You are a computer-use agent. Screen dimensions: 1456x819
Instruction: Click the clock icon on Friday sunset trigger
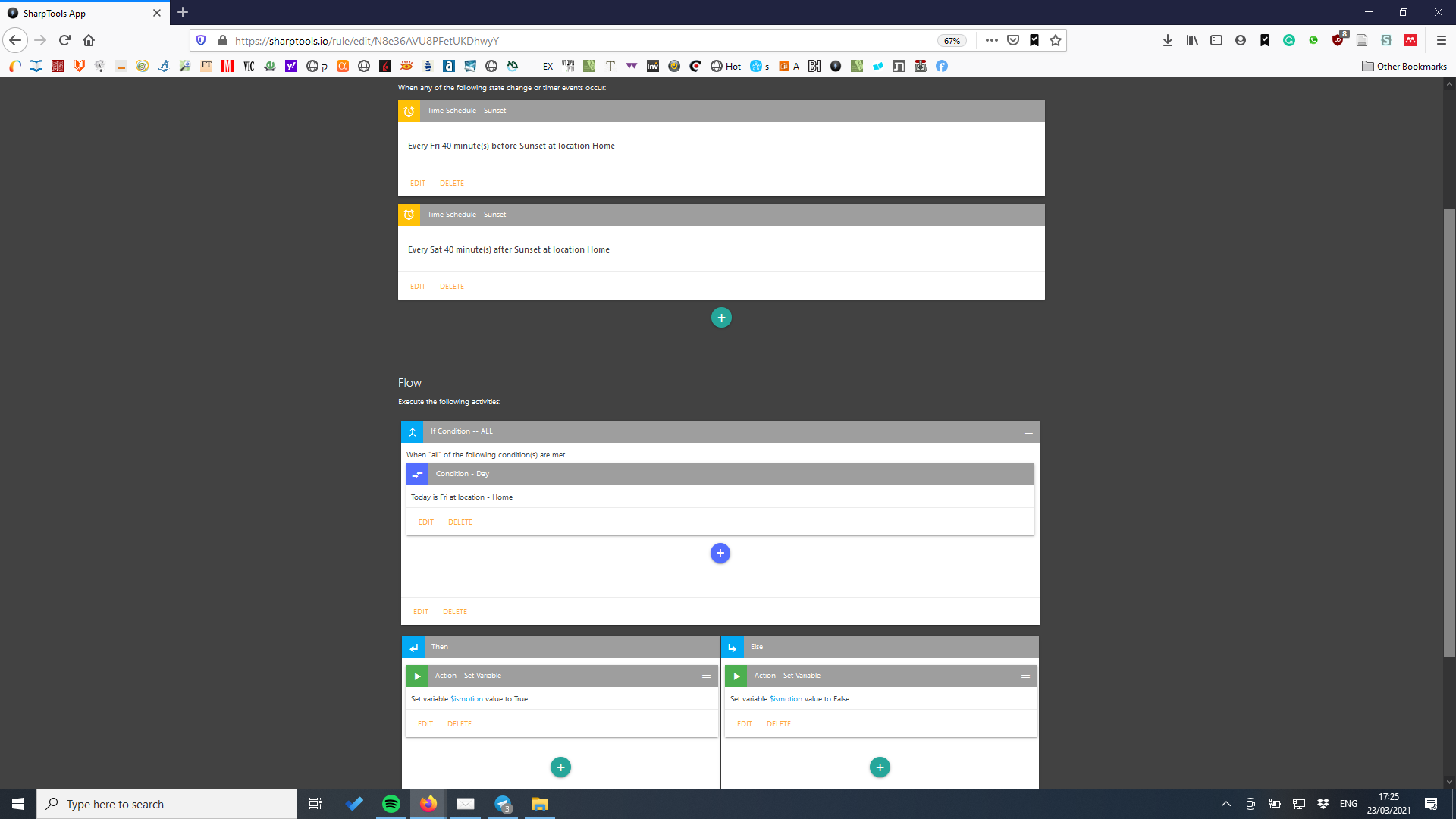[409, 111]
